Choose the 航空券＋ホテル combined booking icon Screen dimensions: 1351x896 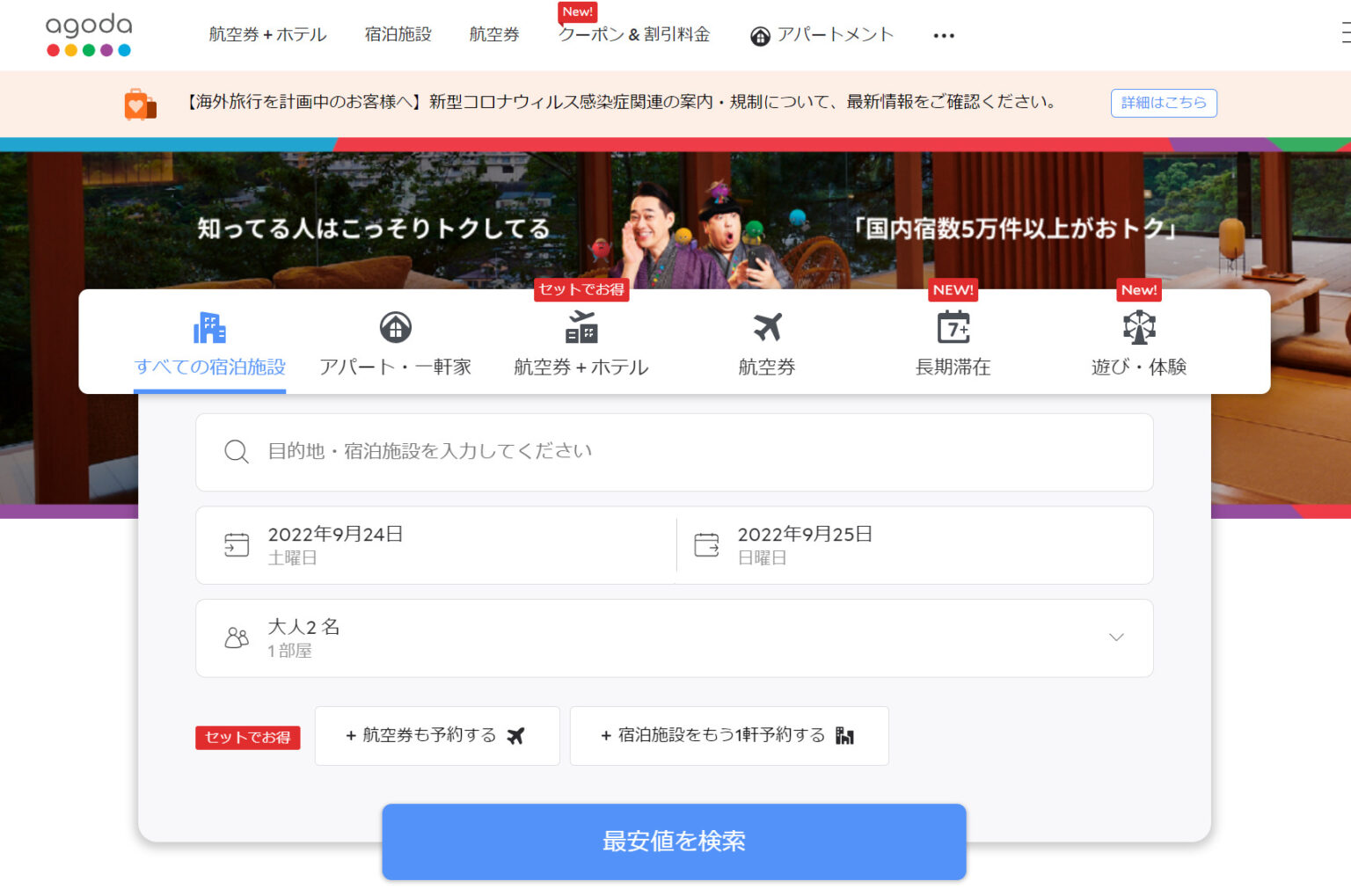pos(580,327)
